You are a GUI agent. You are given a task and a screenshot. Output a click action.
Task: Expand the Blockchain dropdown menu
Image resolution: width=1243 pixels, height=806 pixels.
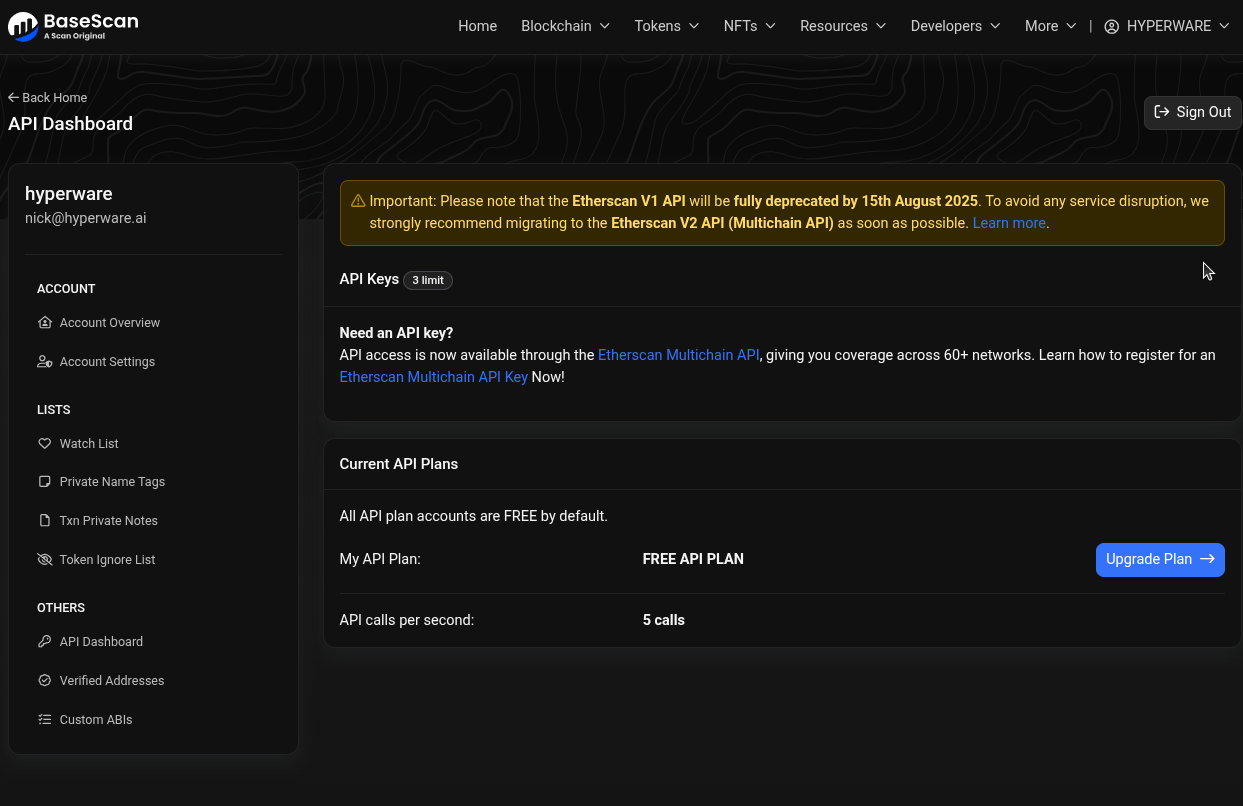coord(565,26)
